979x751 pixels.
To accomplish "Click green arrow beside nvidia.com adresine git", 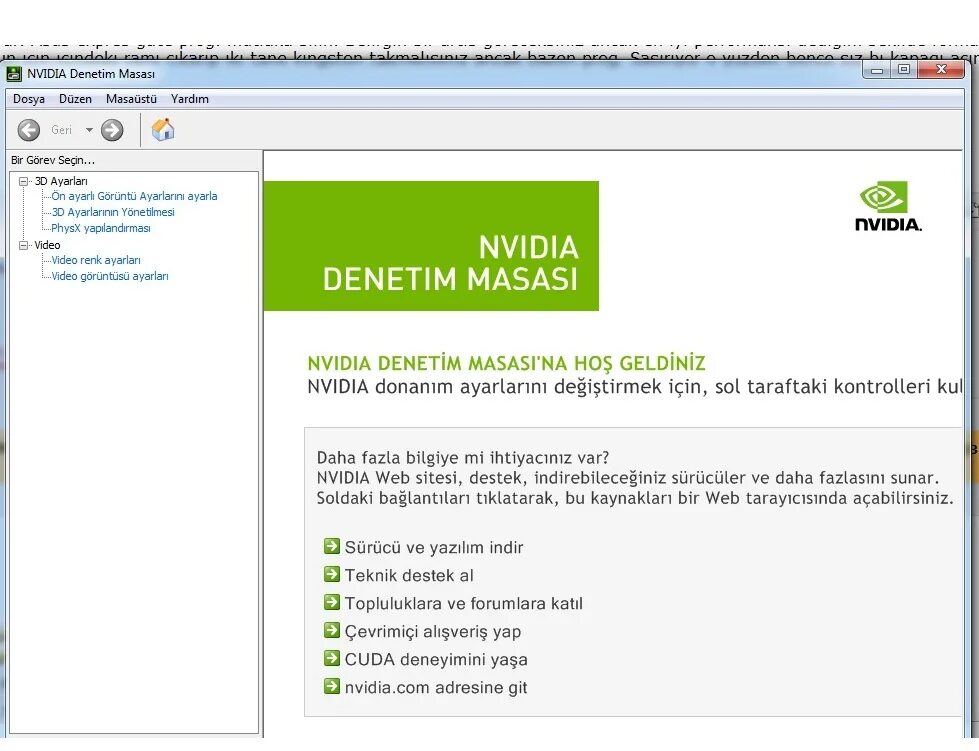I will tap(332, 687).
